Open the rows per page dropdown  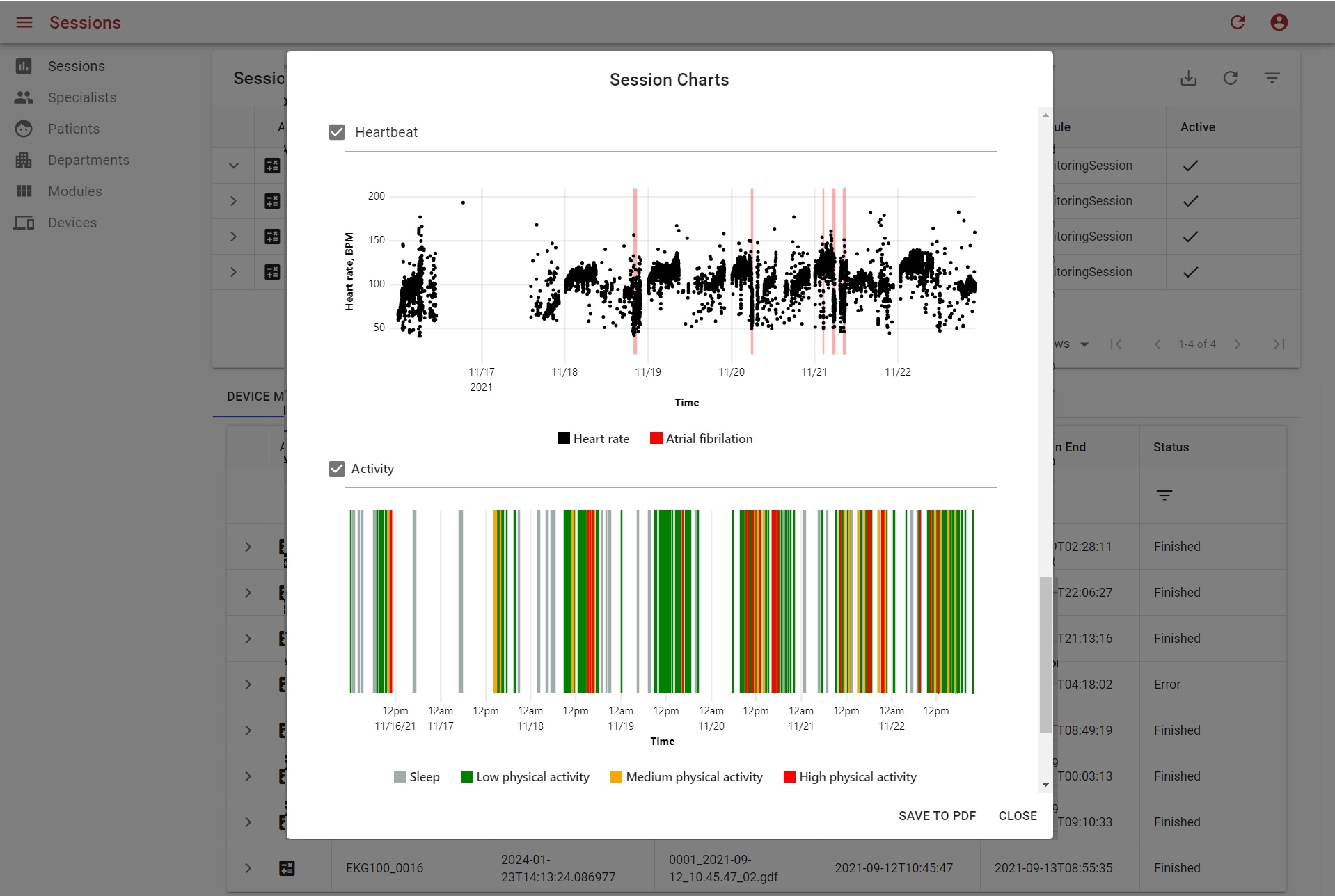click(x=1084, y=344)
